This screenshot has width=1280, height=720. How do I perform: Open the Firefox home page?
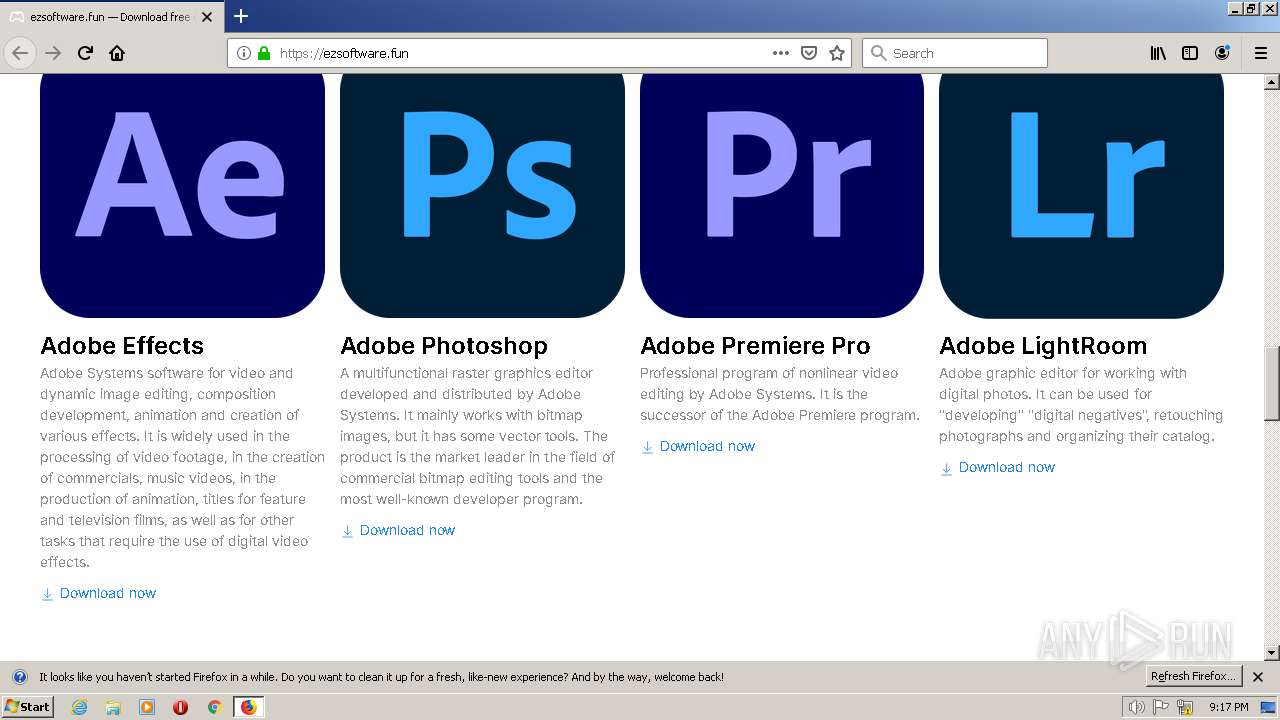click(117, 53)
